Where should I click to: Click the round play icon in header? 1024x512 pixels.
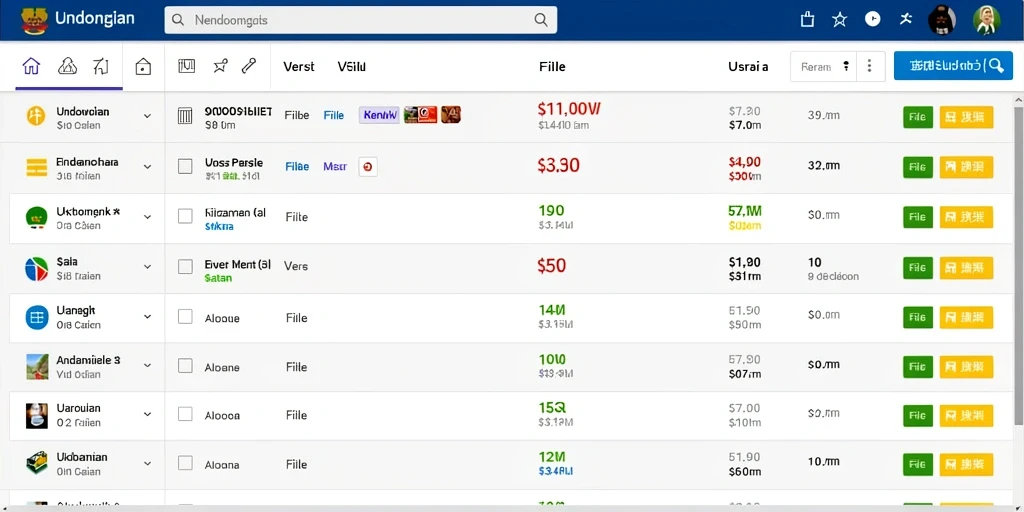pyautogui.click(x=872, y=20)
